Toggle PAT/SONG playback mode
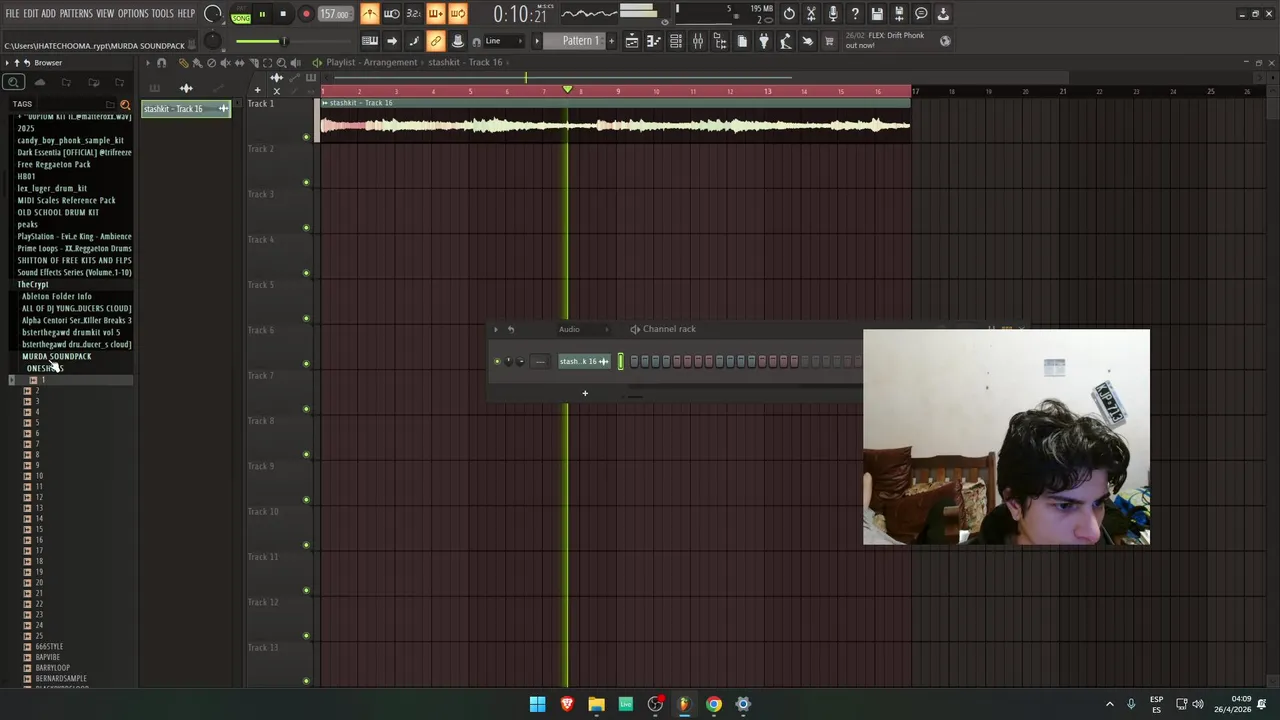The height and width of the screenshot is (720, 1280). pos(241,14)
